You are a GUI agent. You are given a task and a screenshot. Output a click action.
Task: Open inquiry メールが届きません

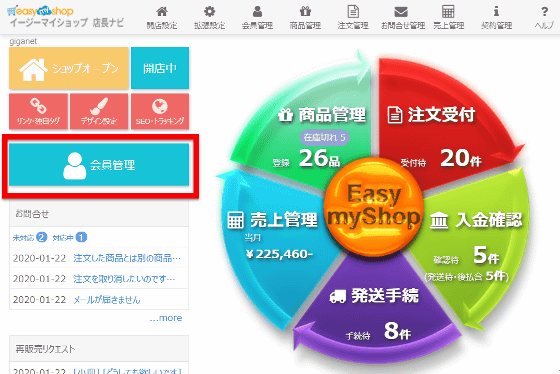pyautogui.click(x=107, y=299)
